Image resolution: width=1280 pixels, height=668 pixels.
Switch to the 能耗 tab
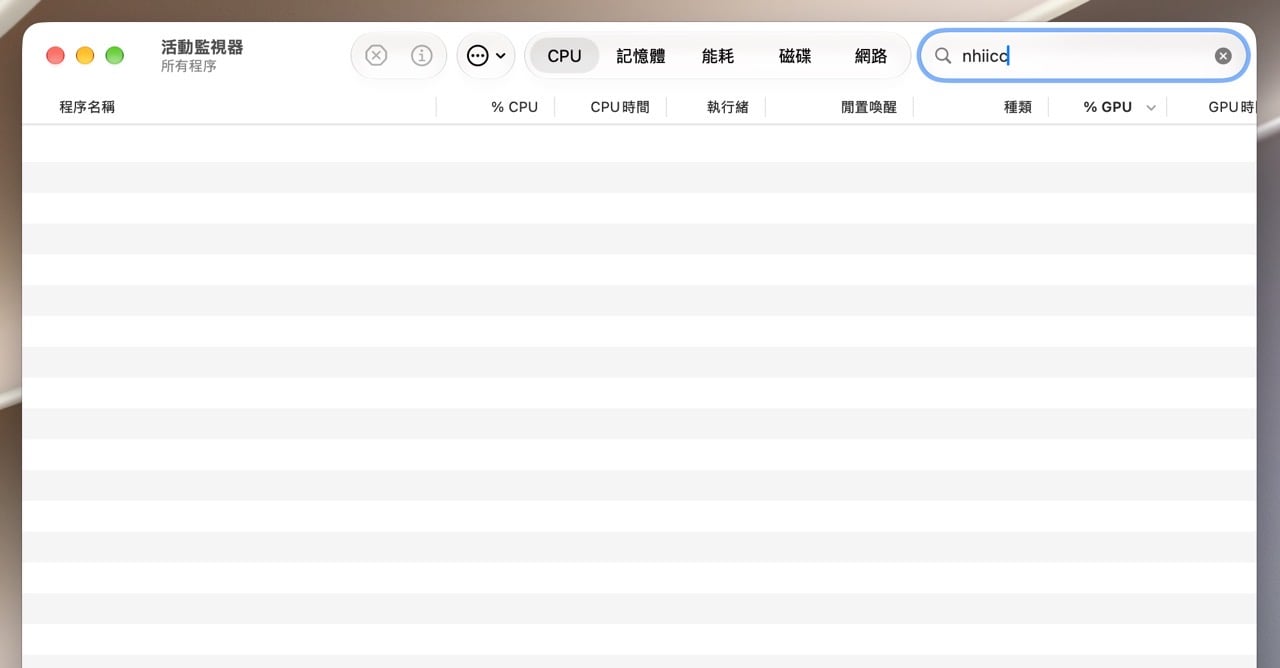(x=718, y=56)
